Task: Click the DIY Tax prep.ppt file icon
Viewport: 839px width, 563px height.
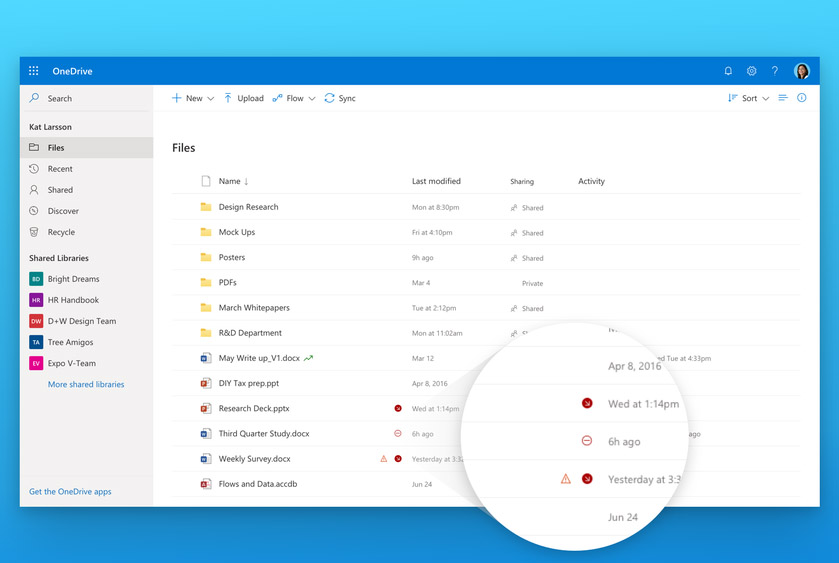Action: pyautogui.click(x=205, y=383)
